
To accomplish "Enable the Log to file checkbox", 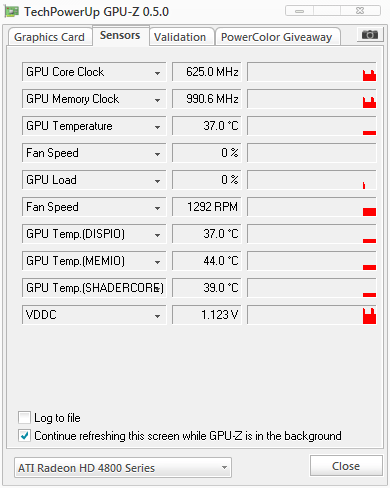I will [x=24, y=417].
